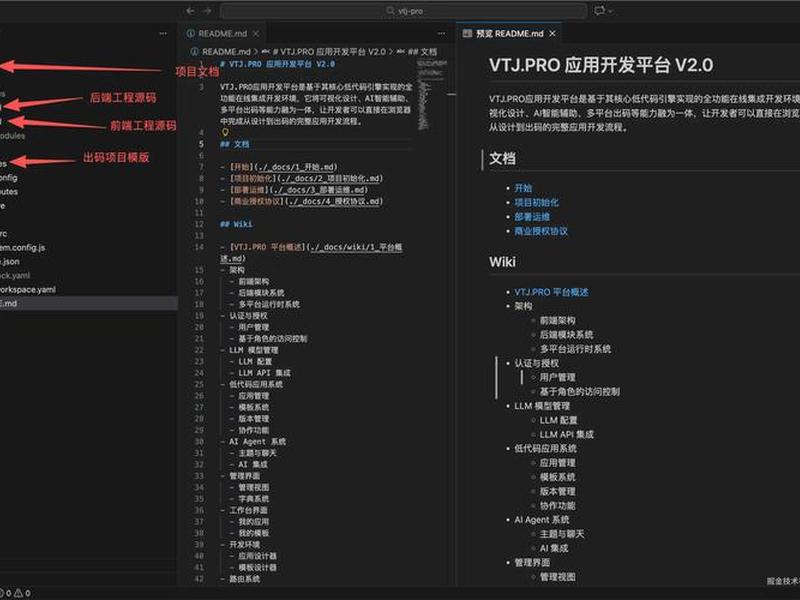Click the editor minimap
The width and height of the screenshot is (800, 600).
pyautogui.click(x=432, y=95)
